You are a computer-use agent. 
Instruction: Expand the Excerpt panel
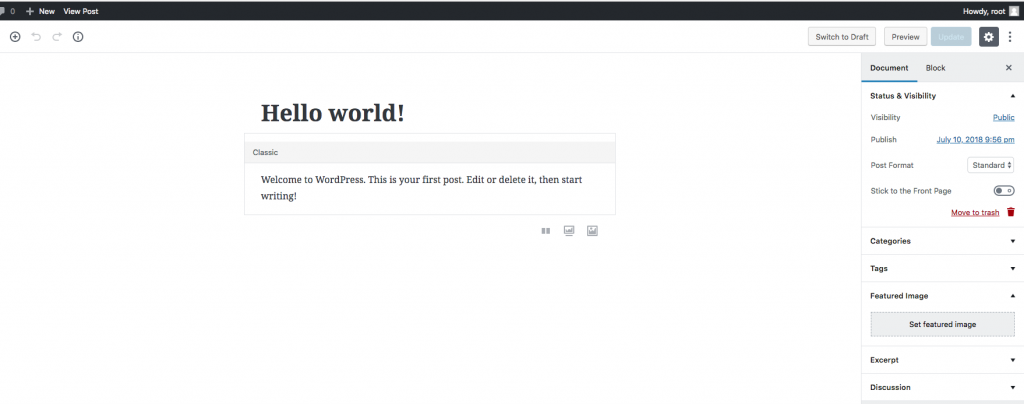click(x=942, y=360)
